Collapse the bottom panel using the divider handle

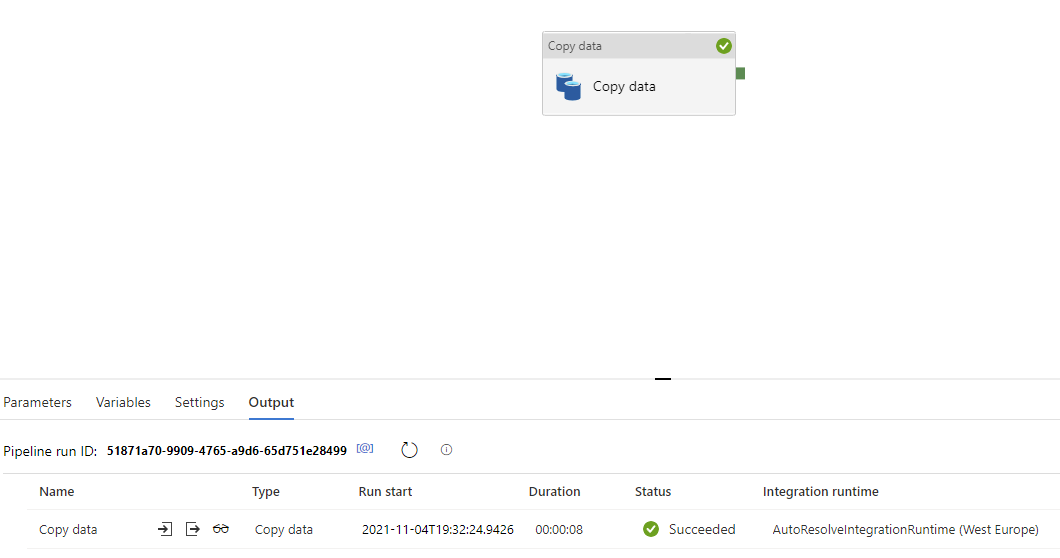coord(662,379)
